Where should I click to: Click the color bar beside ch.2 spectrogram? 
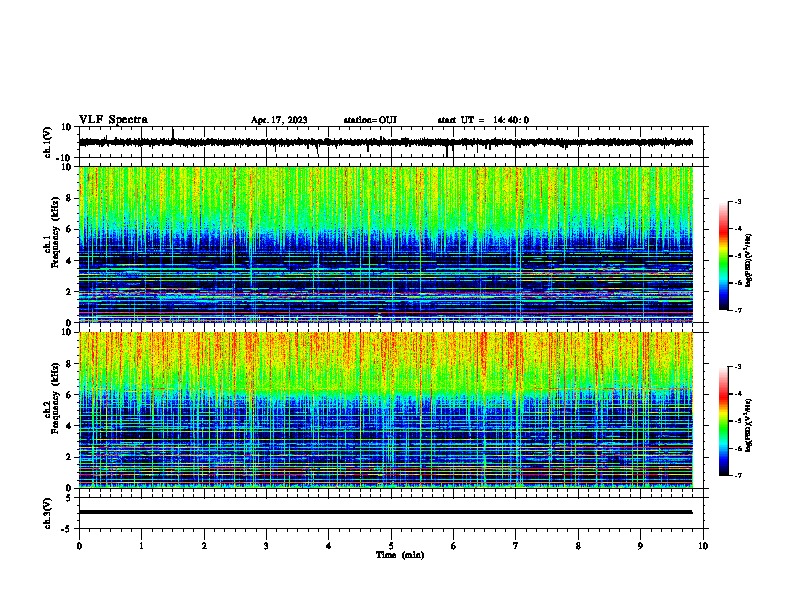(x=723, y=421)
